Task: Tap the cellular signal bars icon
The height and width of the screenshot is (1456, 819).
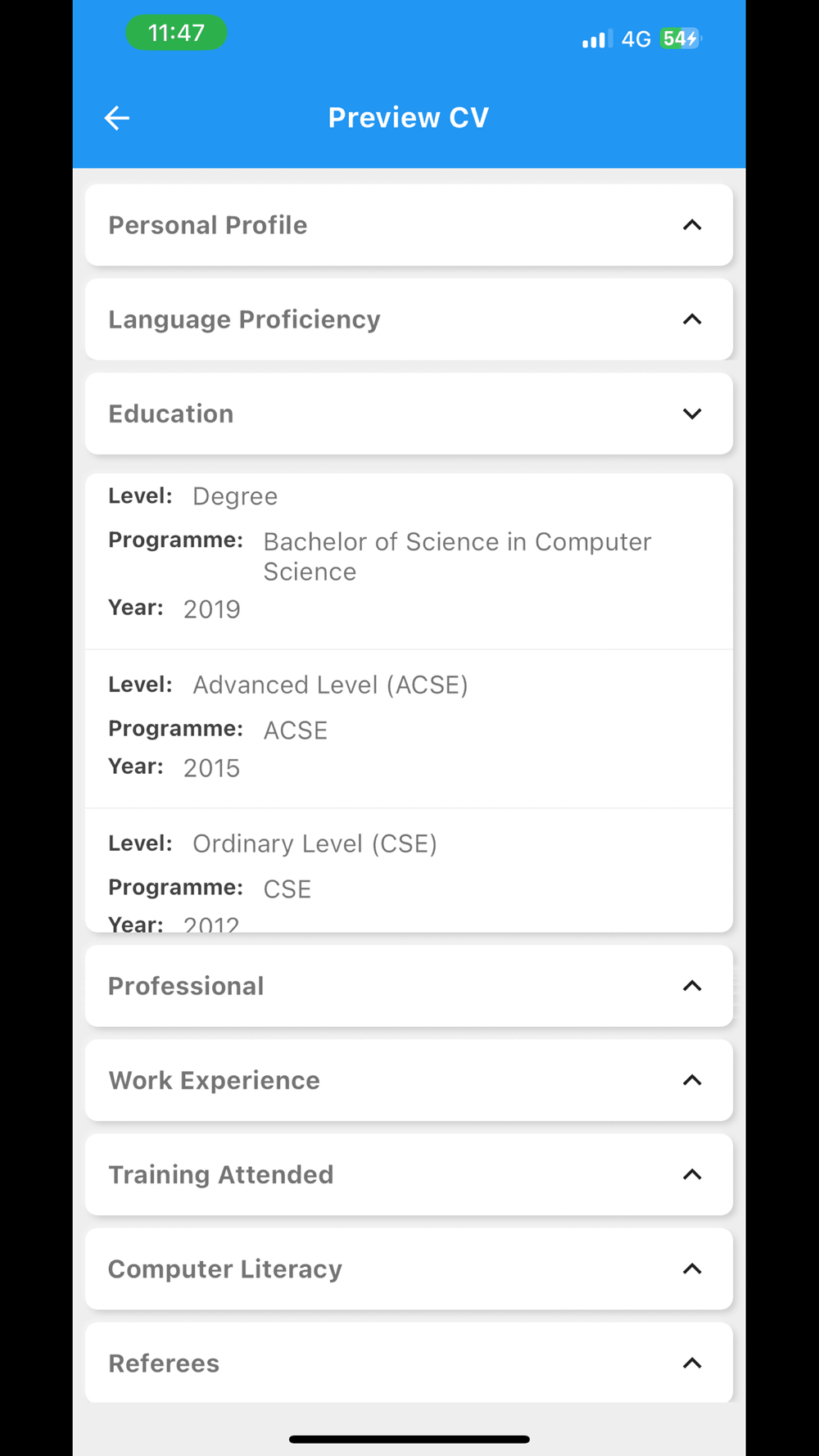Action: (x=597, y=38)
